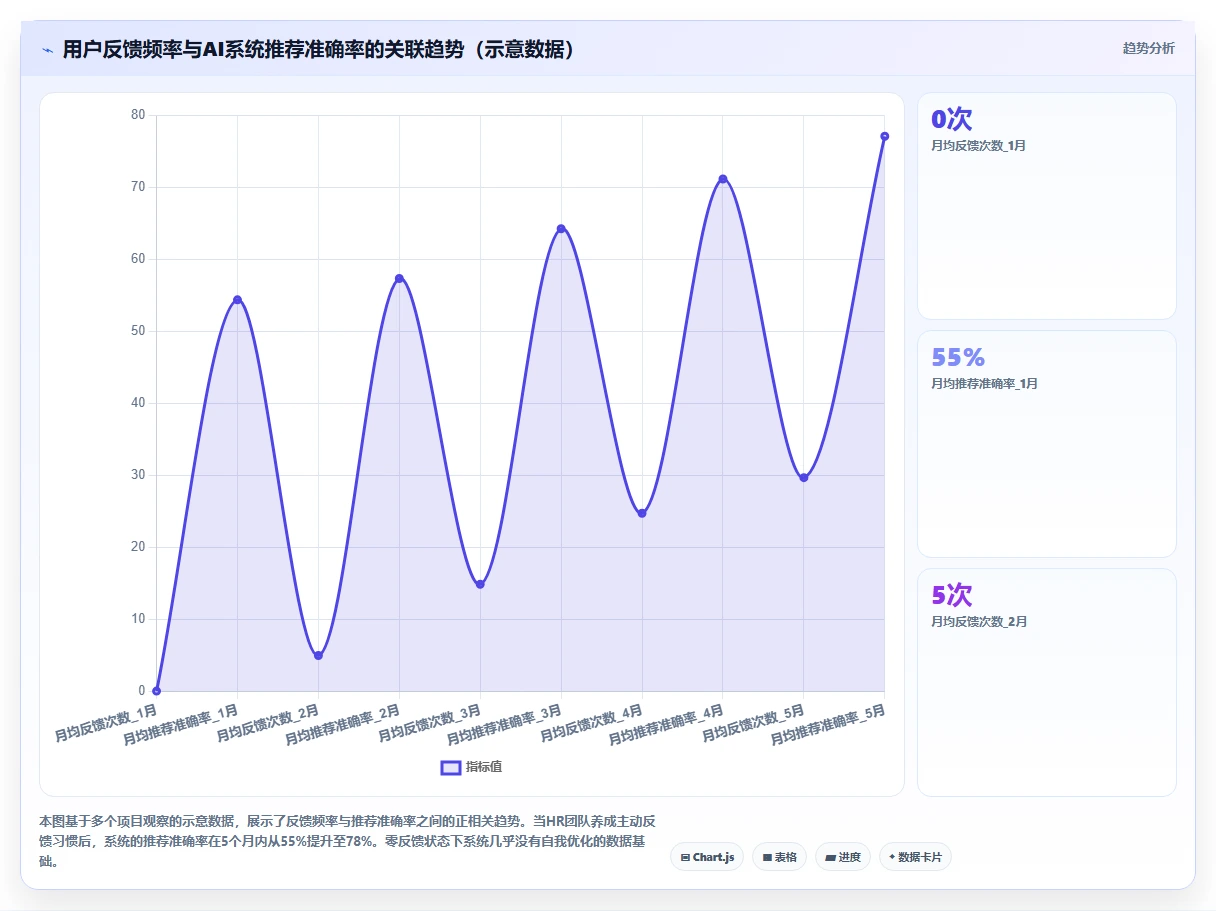Click data point for 月均反馈次数_2月

coord(318,656)
